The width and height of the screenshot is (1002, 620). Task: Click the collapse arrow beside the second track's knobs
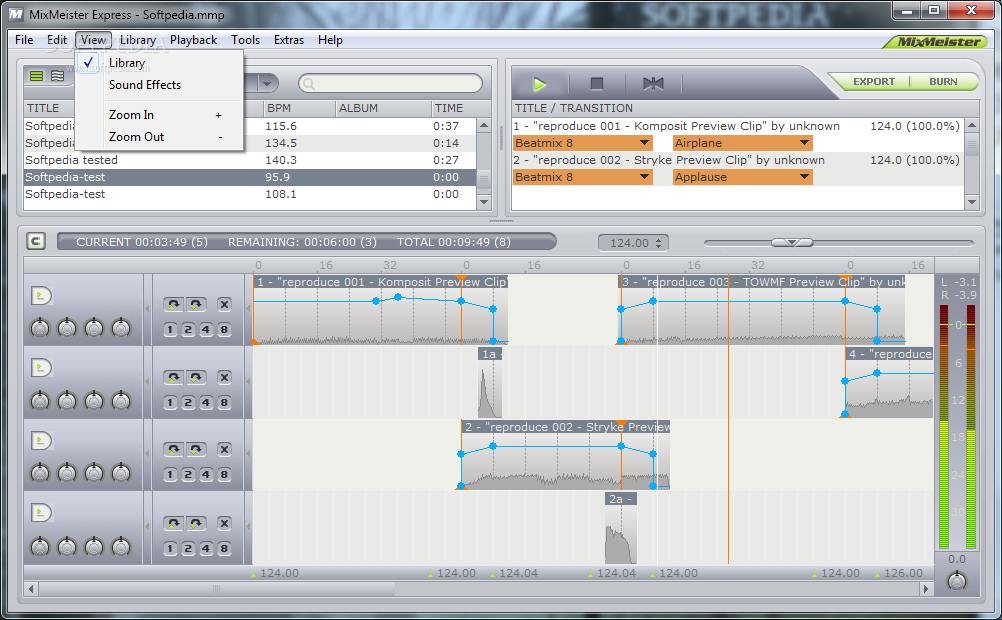pos(148,382)
